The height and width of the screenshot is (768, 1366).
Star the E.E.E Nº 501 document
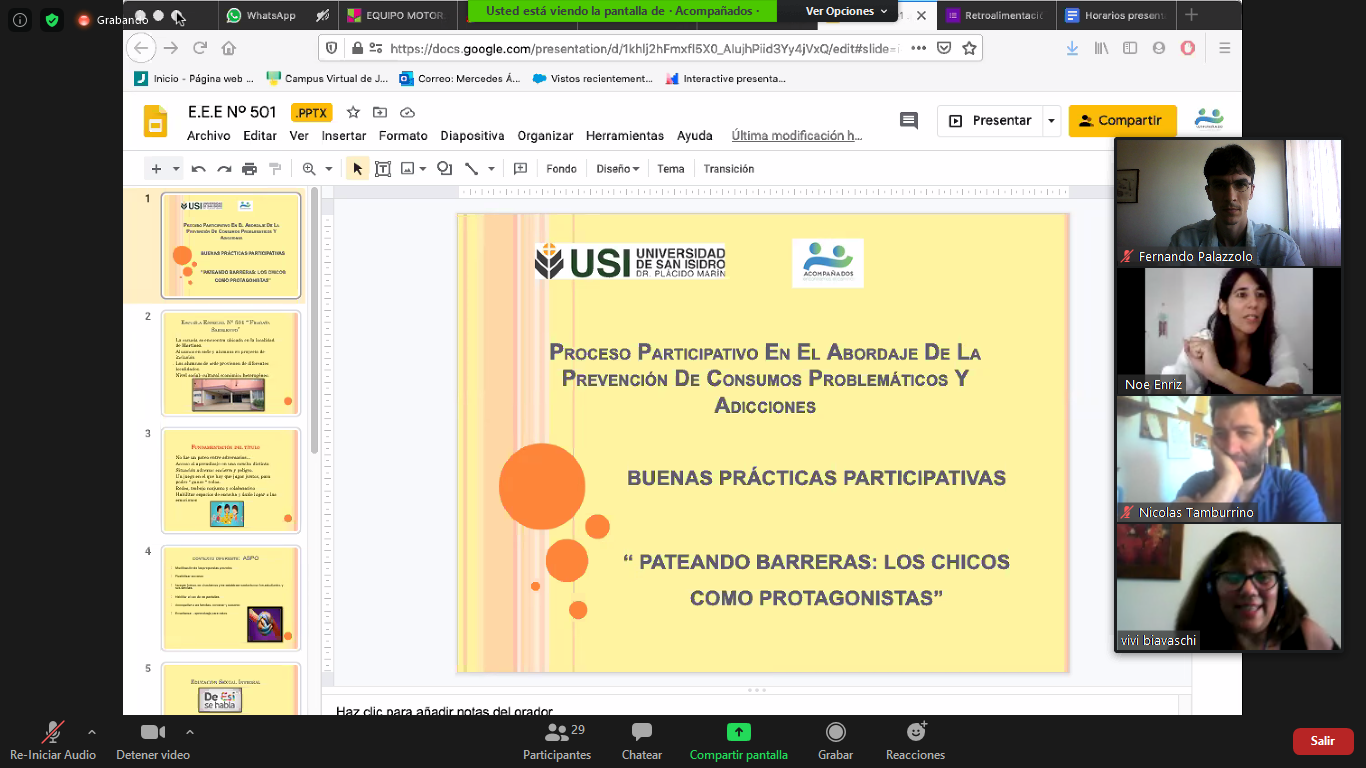click(353, 112)
